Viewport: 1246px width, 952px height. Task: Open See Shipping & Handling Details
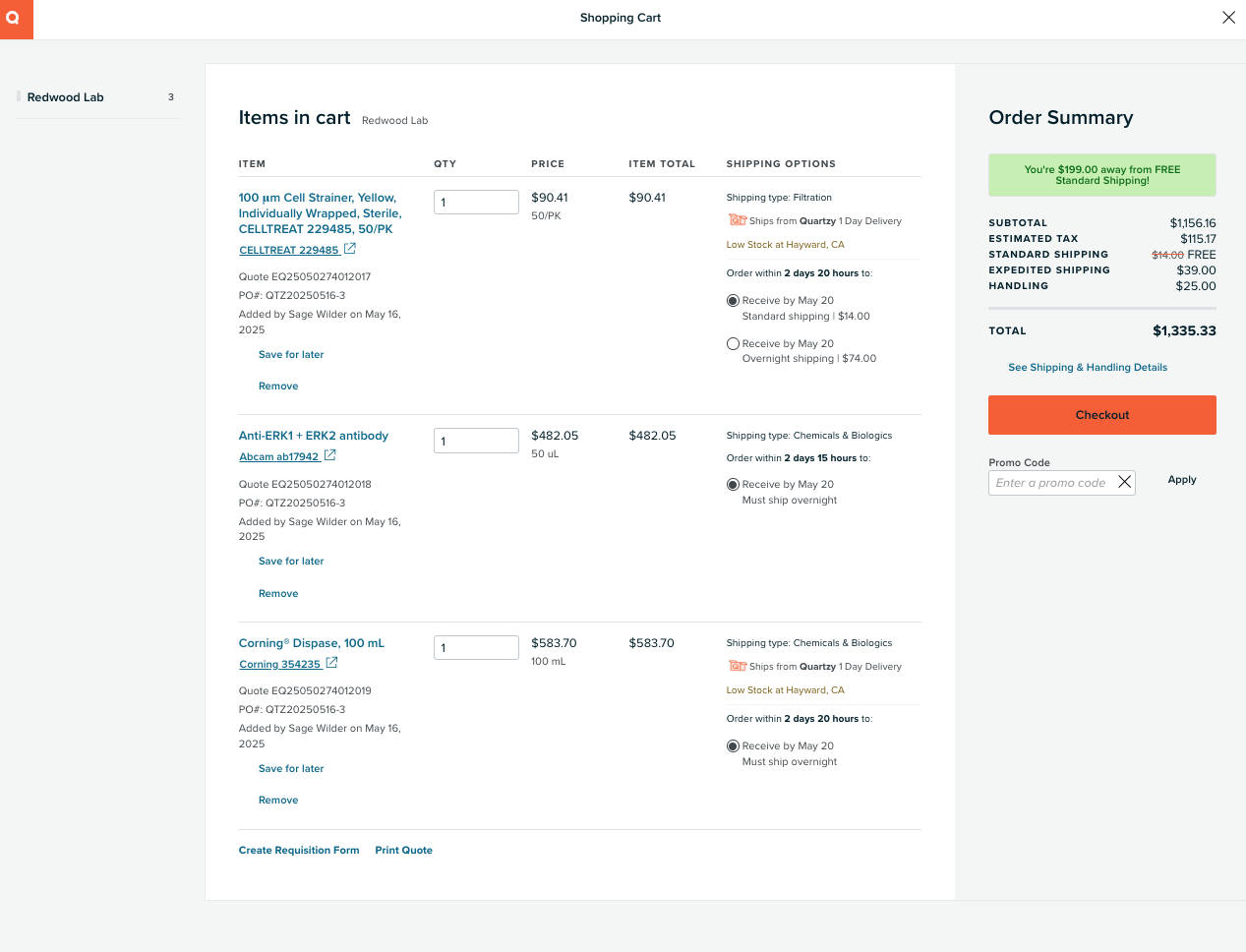tap(1088, 368)
